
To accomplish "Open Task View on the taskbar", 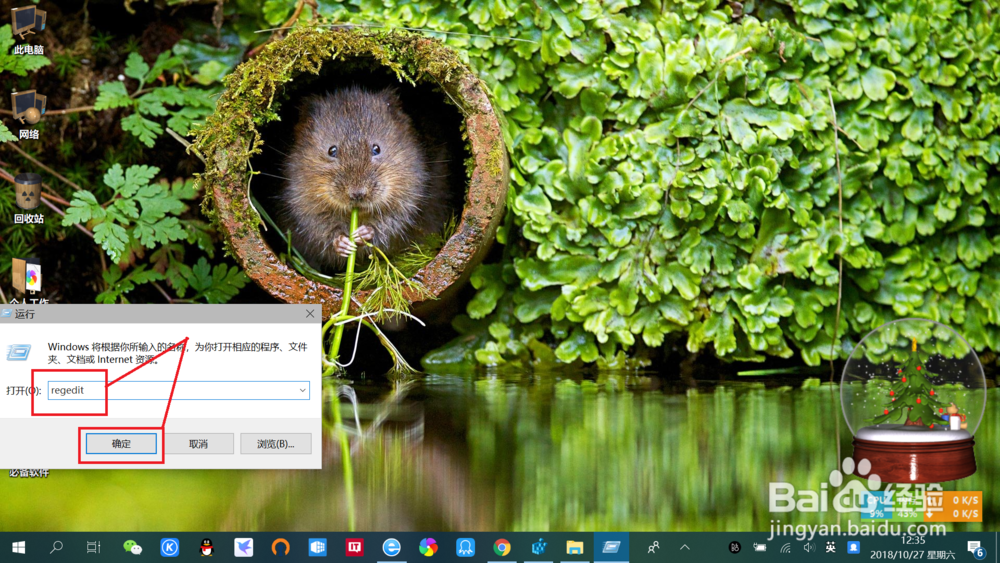I will point(94,547).
